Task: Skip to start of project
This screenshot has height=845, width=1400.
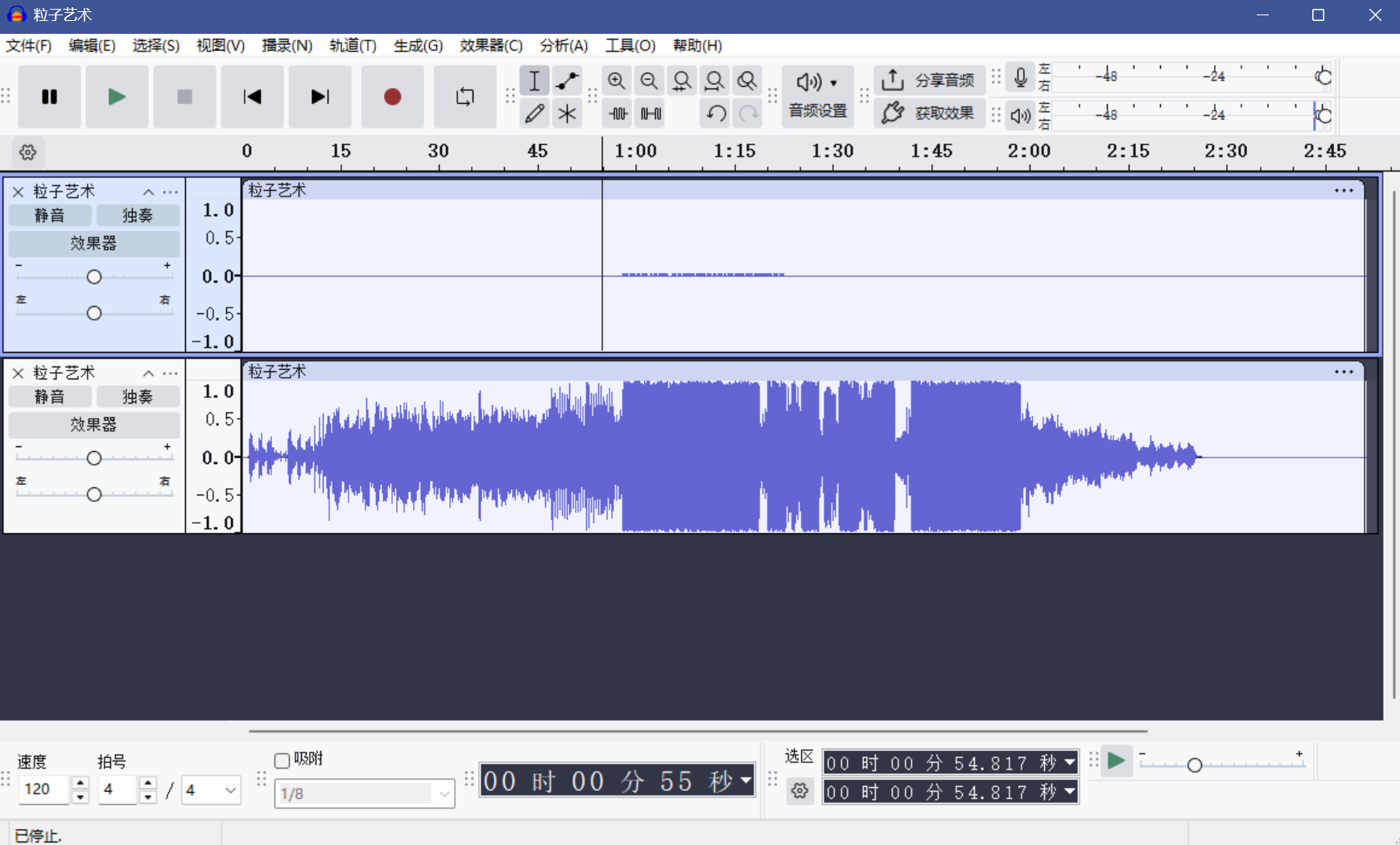Action: click(x=252, y=97)
